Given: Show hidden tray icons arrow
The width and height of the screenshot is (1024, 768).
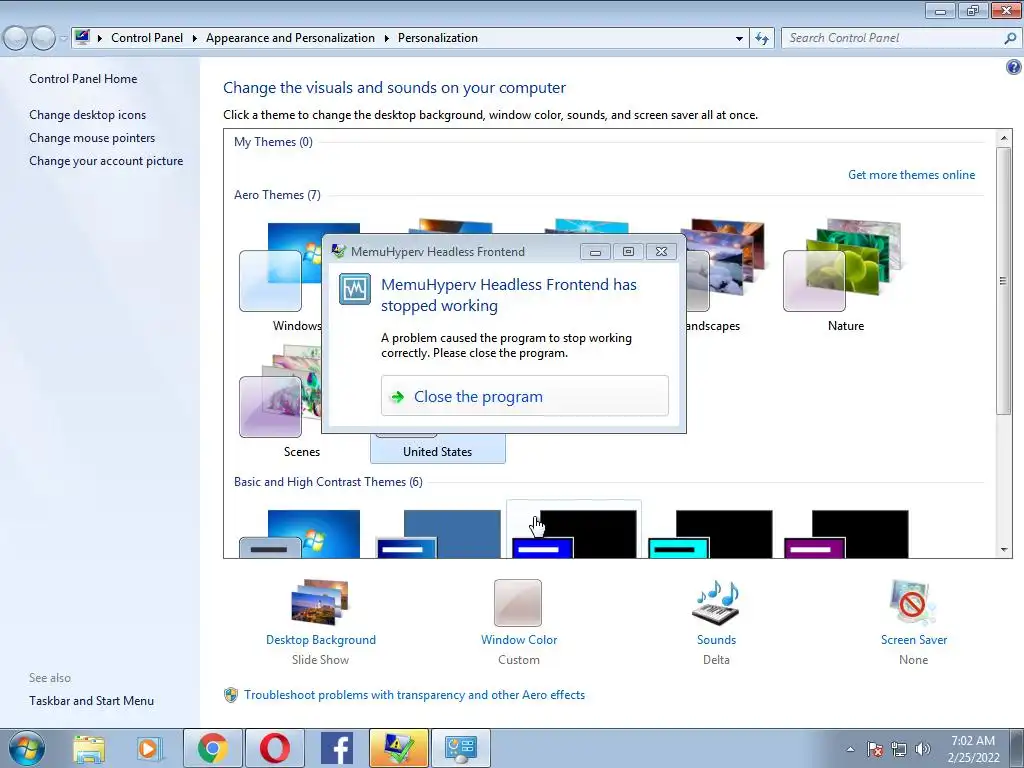Looking at the screenshot, I should coord(850,749).
